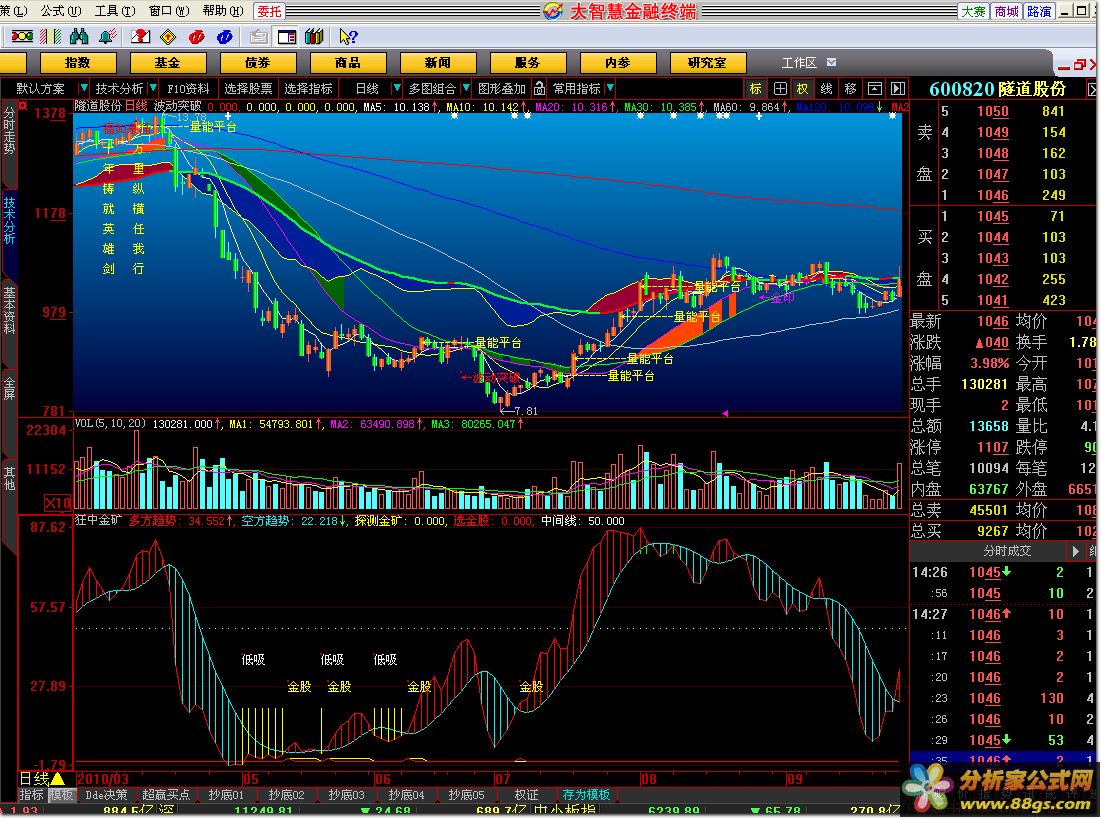Click 存为模板 at the bottom bar
Viewport: 1102px width, 819px height.
(586, 794)
